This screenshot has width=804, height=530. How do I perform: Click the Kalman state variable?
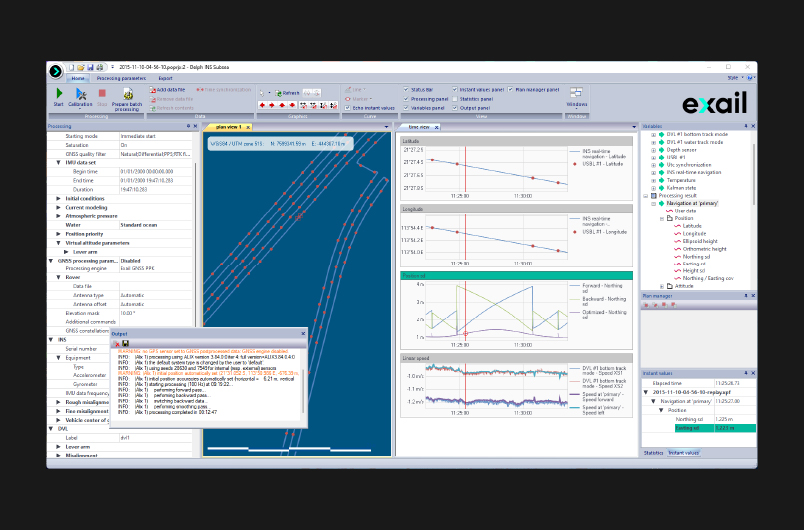pyautogui.click(x=681, y=188)
